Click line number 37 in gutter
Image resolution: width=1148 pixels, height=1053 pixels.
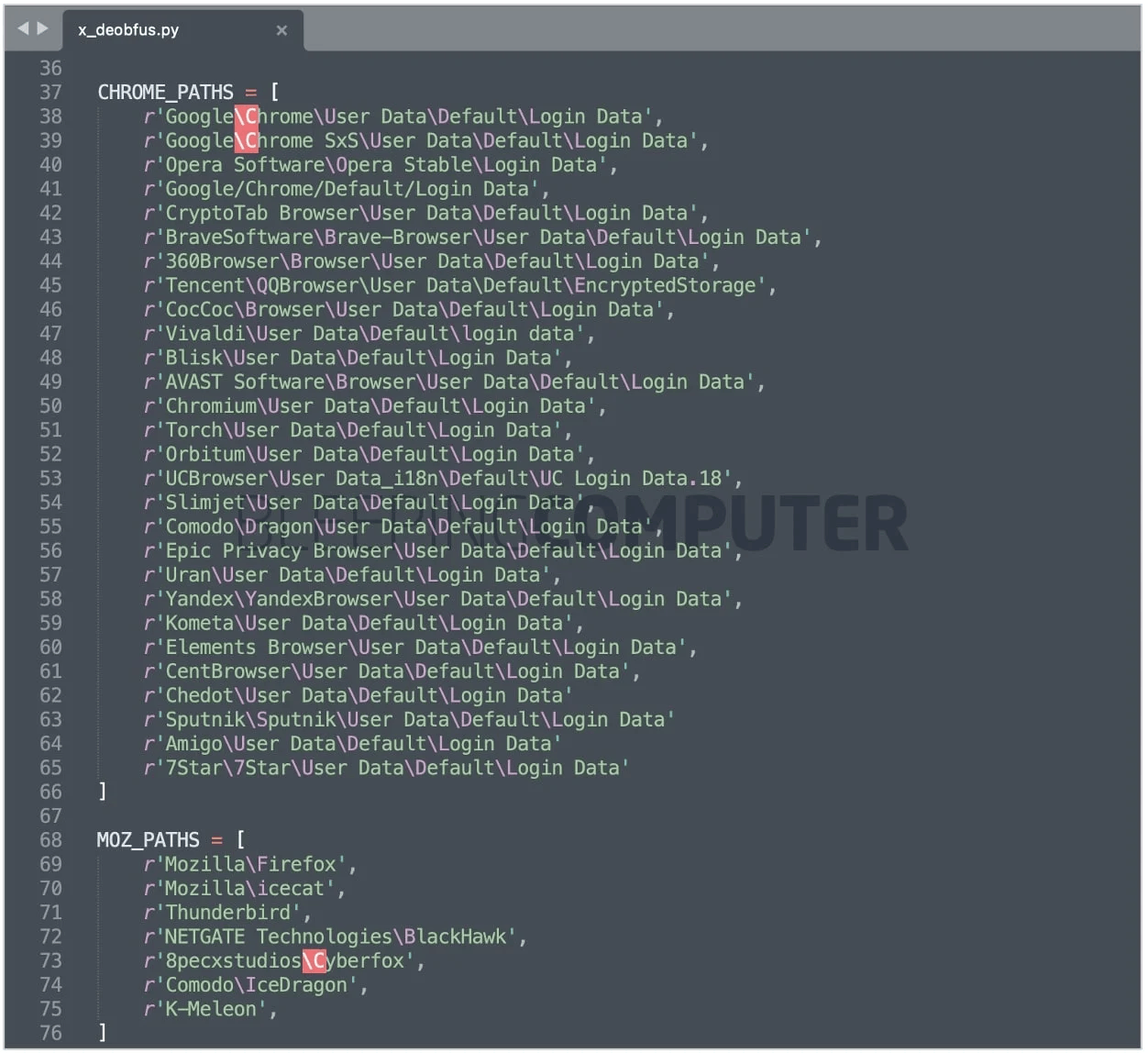[x=51, y=93]
